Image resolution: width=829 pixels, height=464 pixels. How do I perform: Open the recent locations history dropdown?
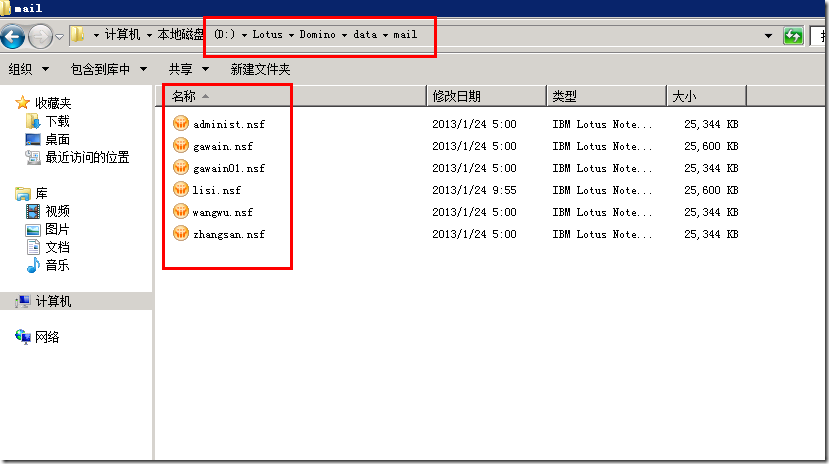pyautogui.click(x=59, y=36)
